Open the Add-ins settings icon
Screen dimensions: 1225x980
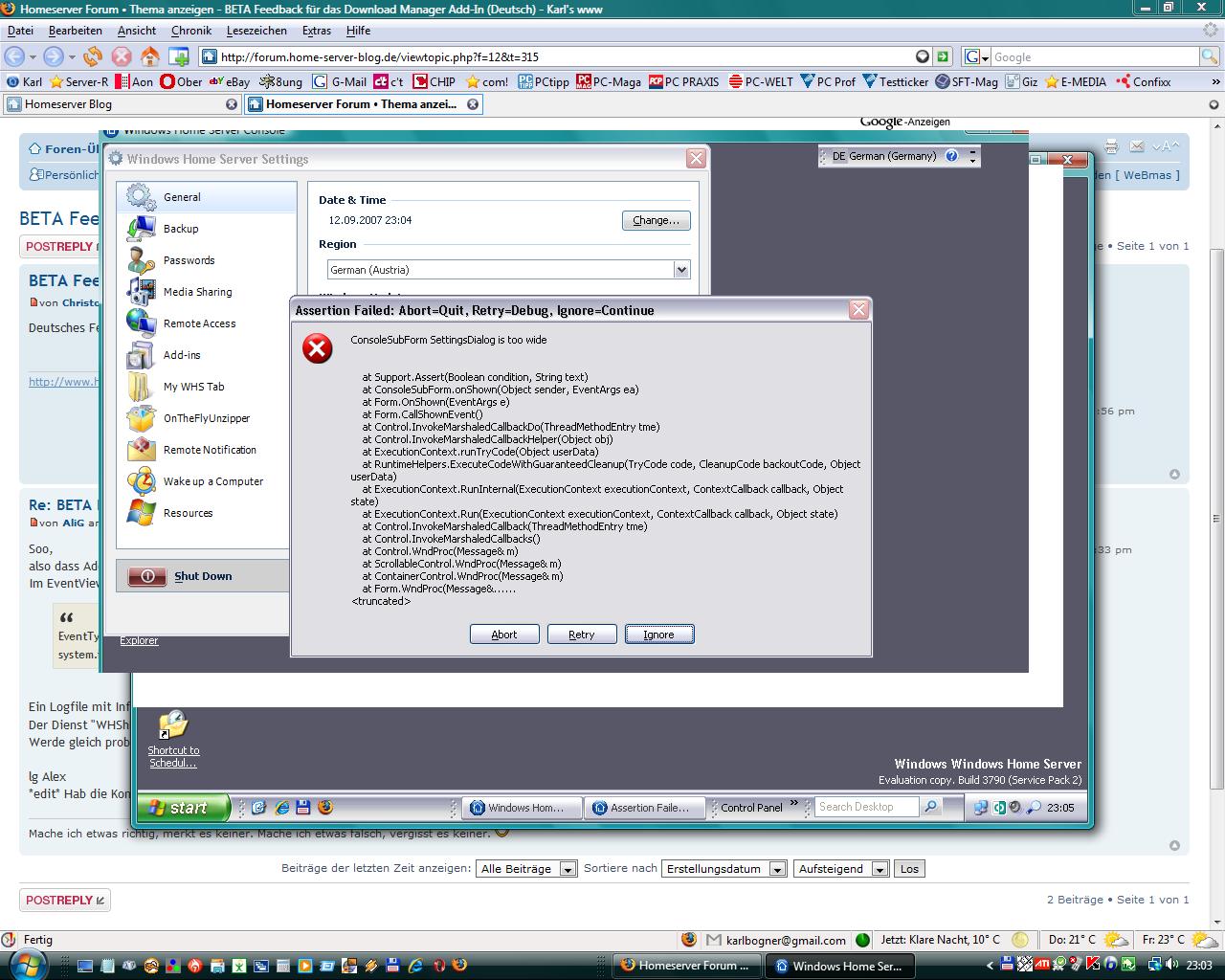[141, 355]
